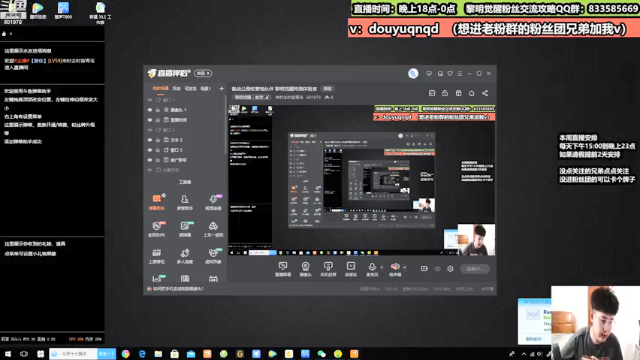
Task: Open the hamburger menu in title bar
Action: pyautogui.click(x=460, y=73)
